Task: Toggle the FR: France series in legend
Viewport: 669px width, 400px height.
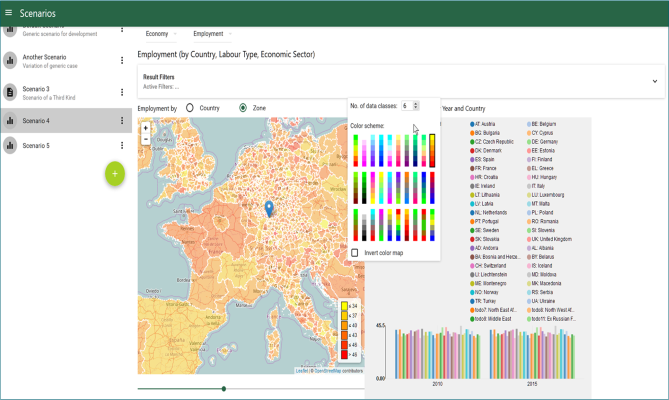Action: 483,168
